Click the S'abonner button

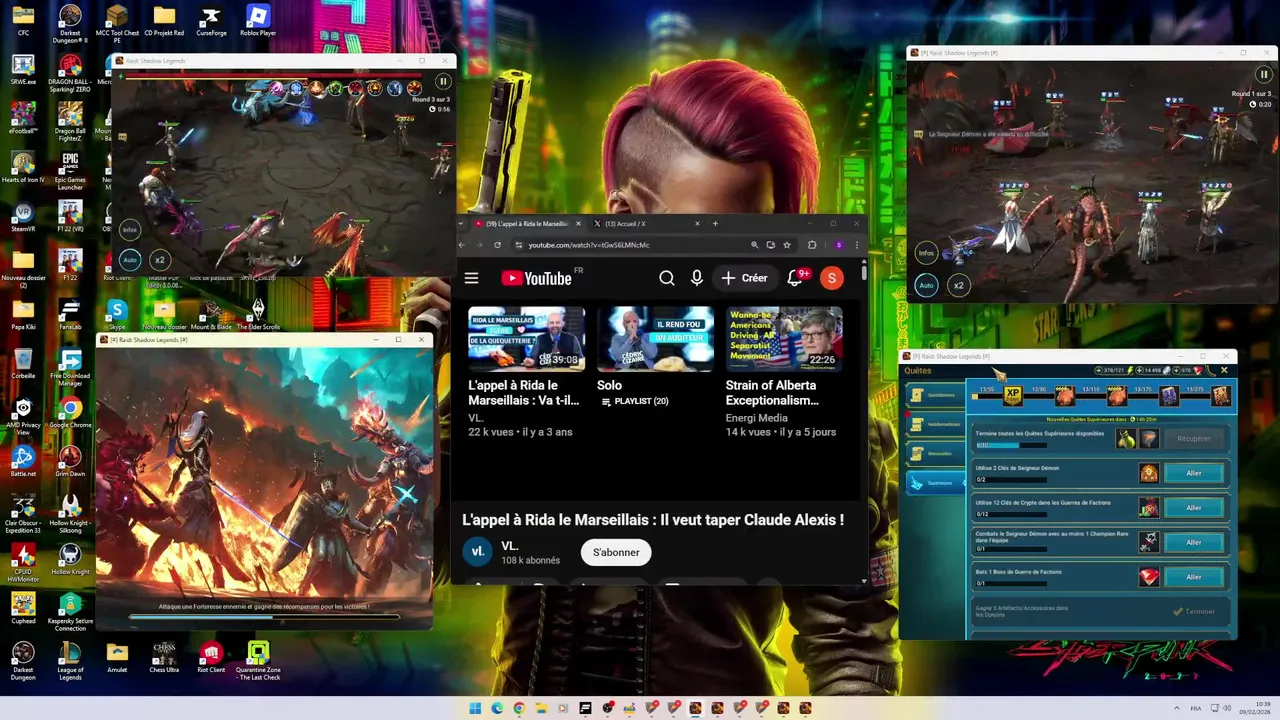[x=616, y=552]
